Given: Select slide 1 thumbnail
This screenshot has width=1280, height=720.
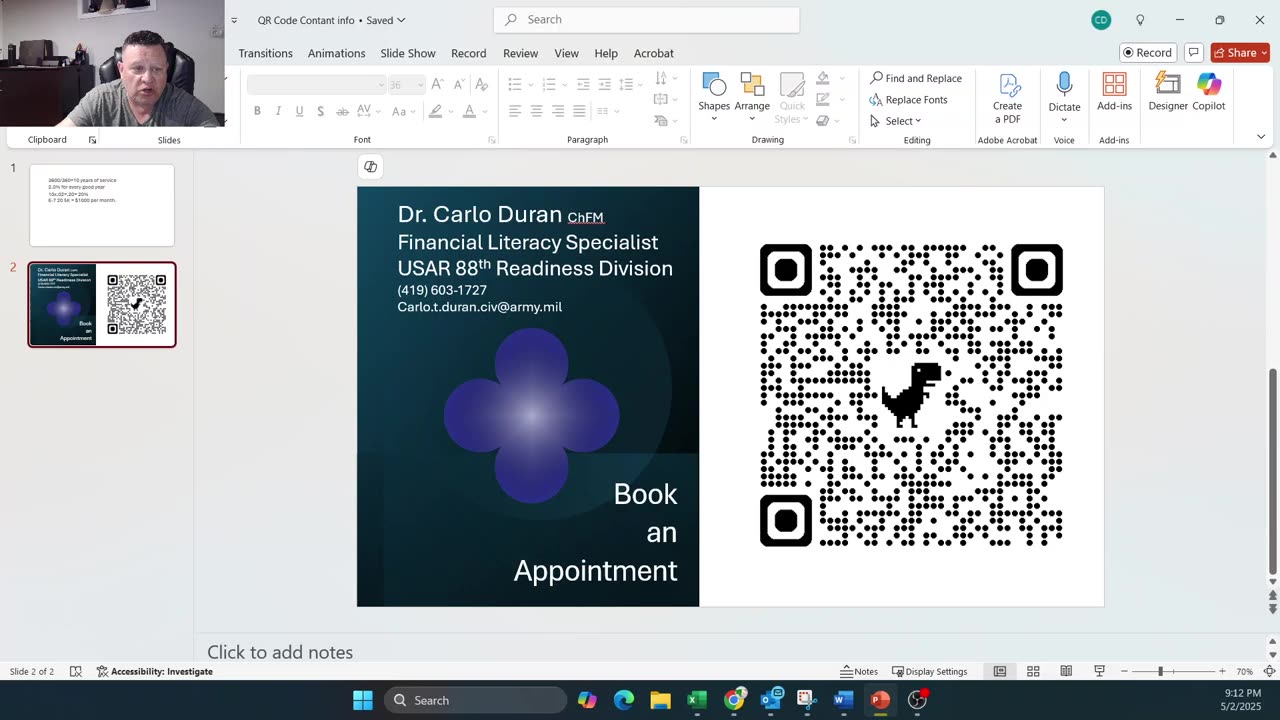Looking at the screenshot, I should tap(102, 205).
